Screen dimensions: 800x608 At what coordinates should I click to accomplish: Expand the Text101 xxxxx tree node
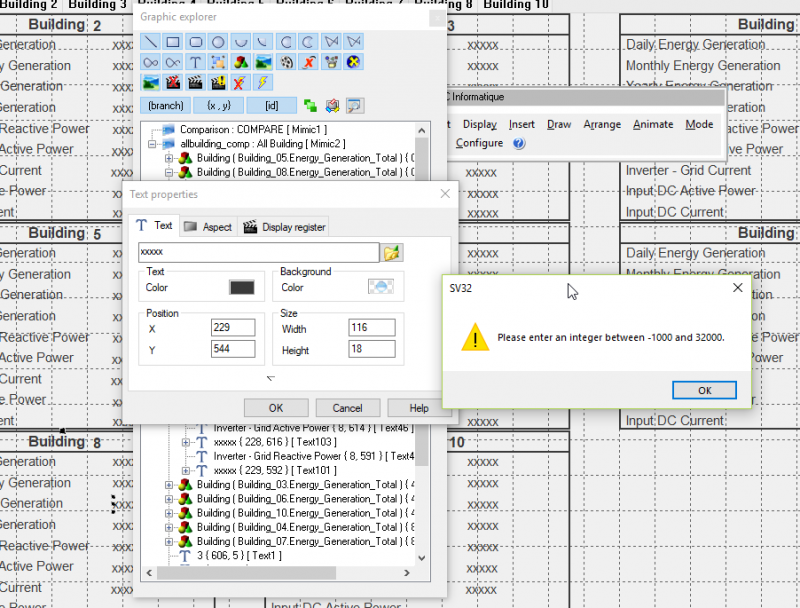[186, 470]
